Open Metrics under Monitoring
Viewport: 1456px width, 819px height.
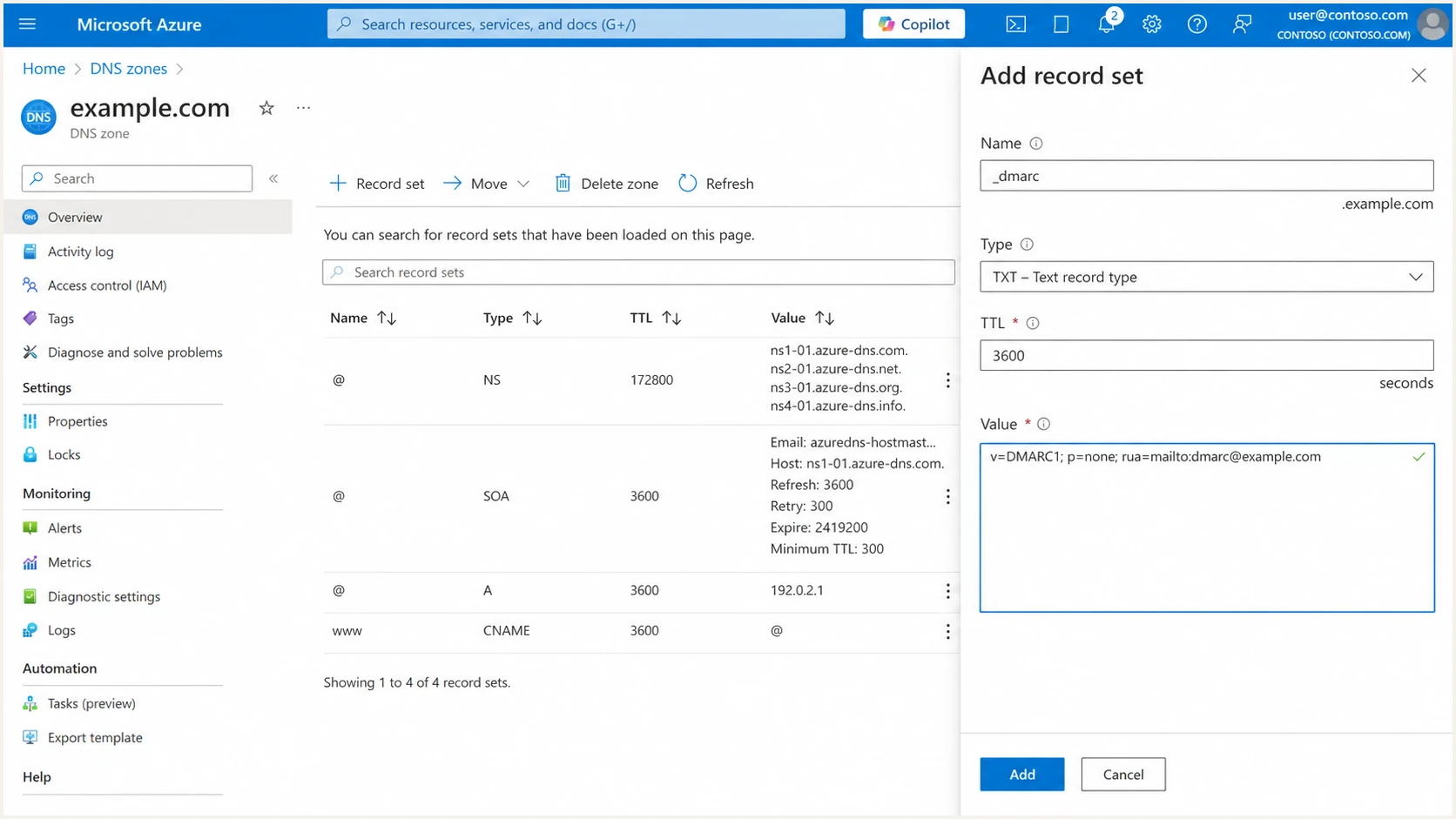click(69, 562)
